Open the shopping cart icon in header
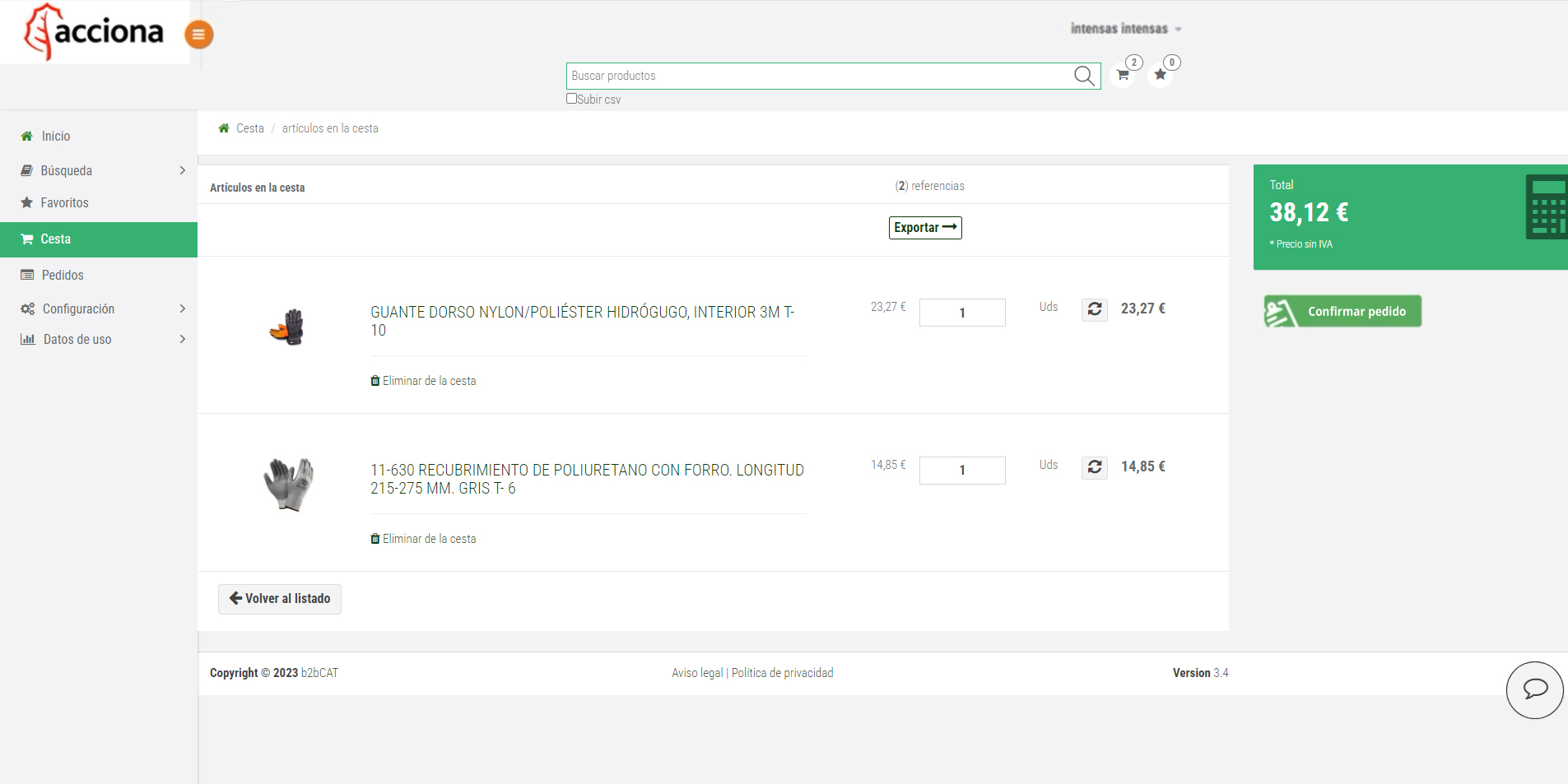The height and width of the screenshot is (784, 1568). click(1123, 75)
